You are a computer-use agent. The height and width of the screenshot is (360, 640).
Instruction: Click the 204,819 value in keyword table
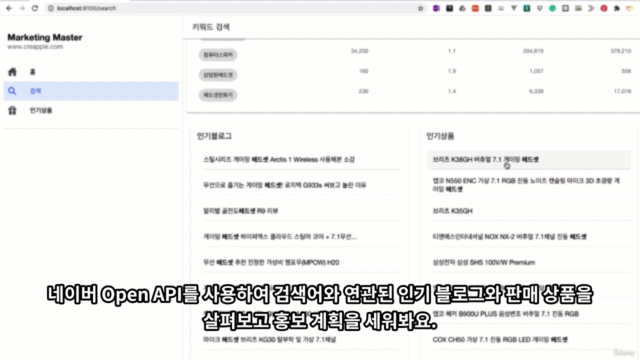[533, 51]
